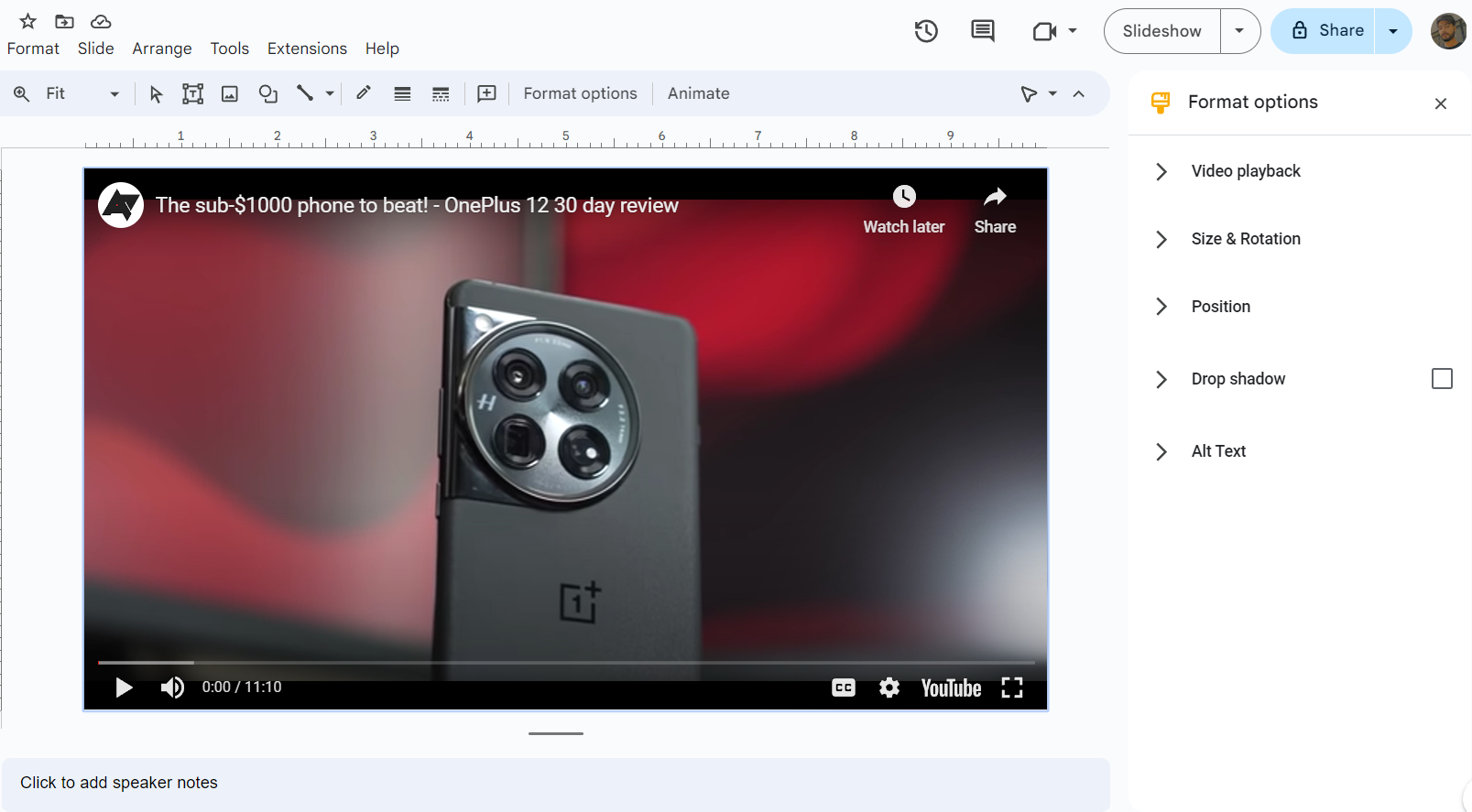1472x812 pixels.
Task: Open the Slide menu
Action: coord(95,49)
